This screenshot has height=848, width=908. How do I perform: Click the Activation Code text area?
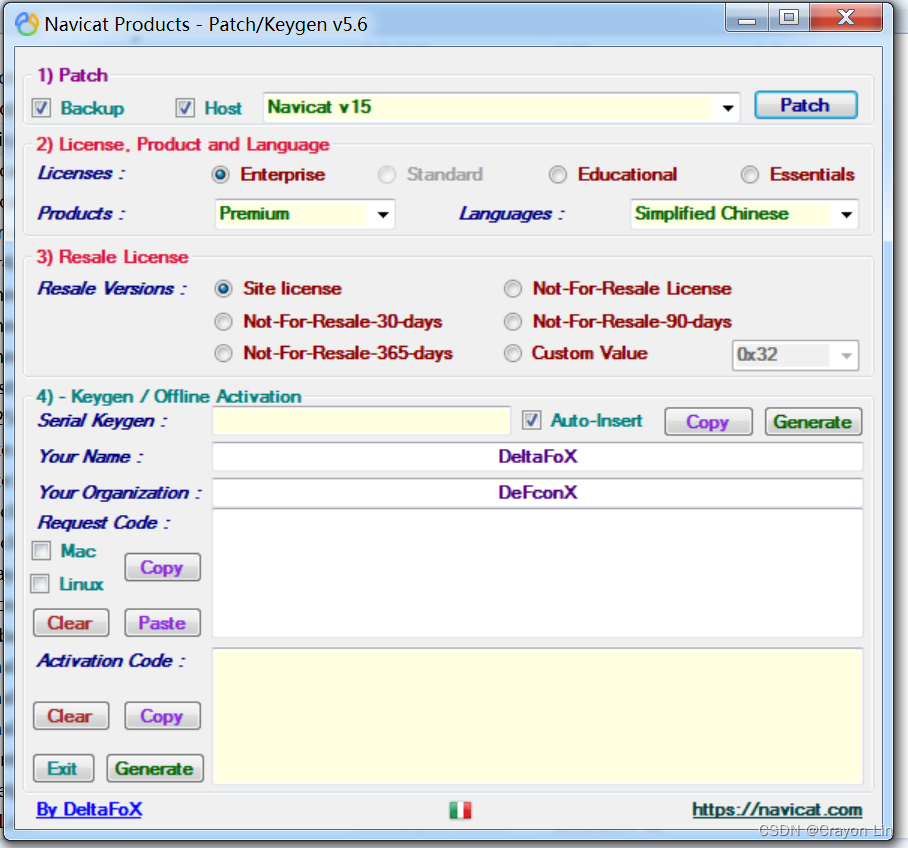pyautogui.click(x=538, y=717)
